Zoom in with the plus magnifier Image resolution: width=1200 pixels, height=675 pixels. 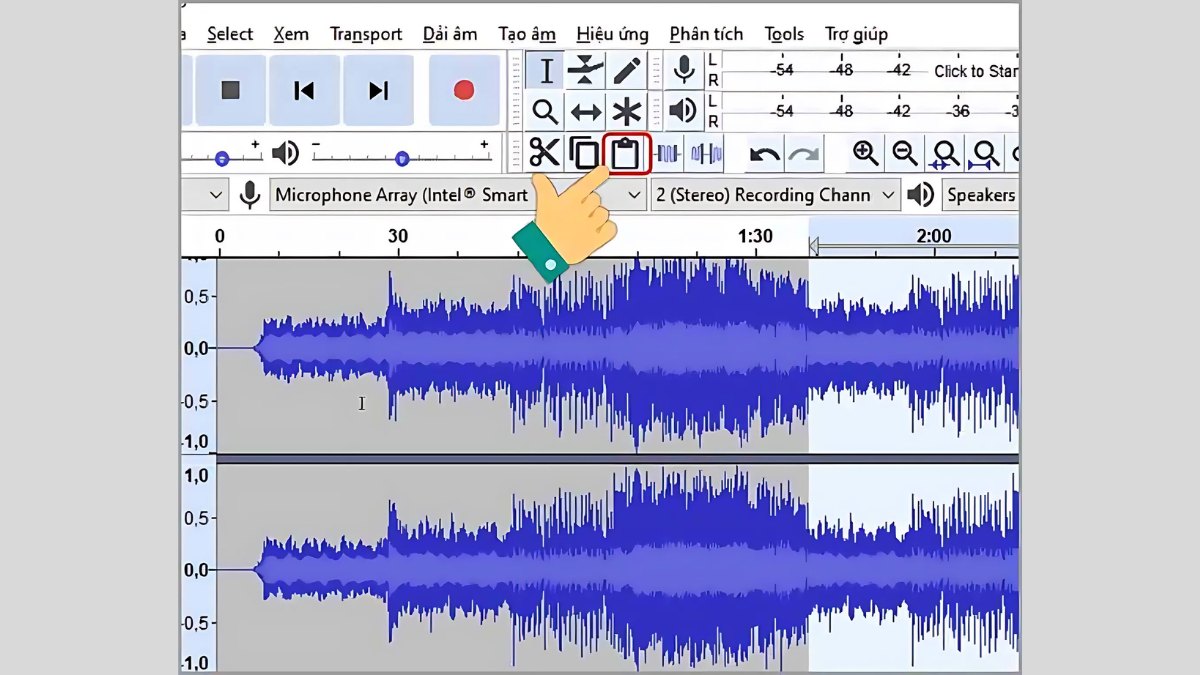click(x=865, y=154)
